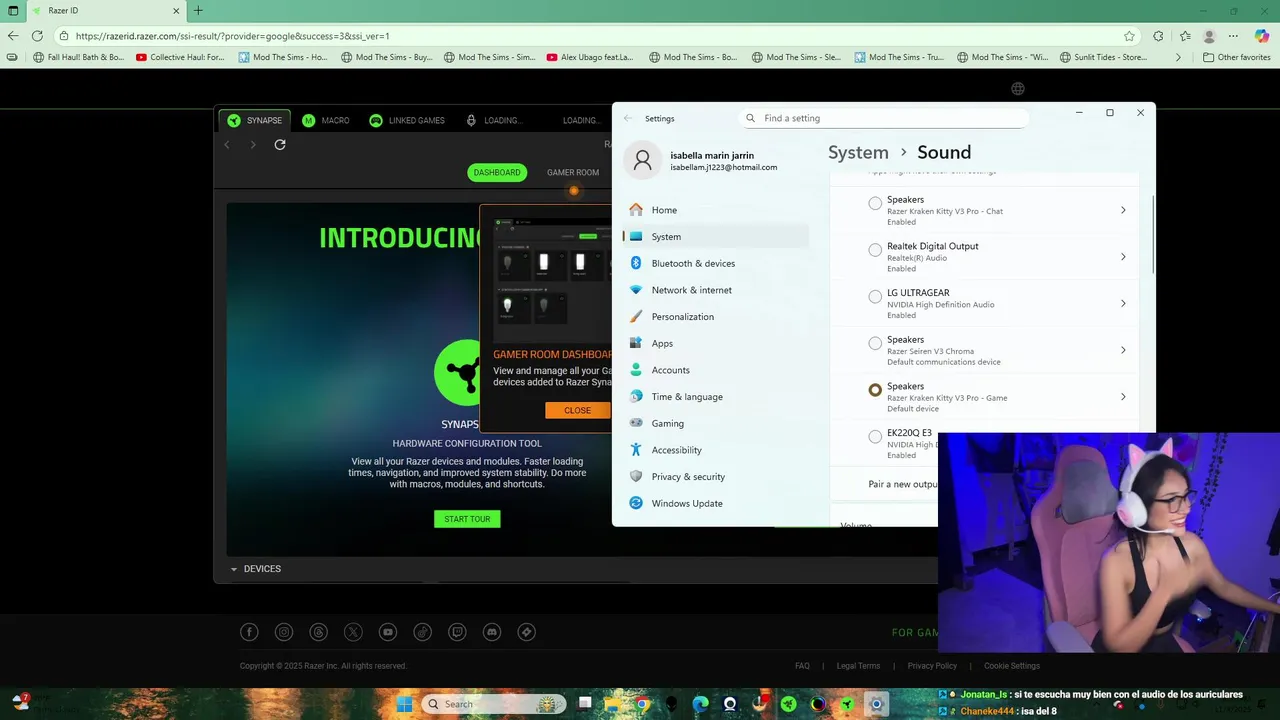Switch to the LINKED GAMES tab

coord(407,120)
